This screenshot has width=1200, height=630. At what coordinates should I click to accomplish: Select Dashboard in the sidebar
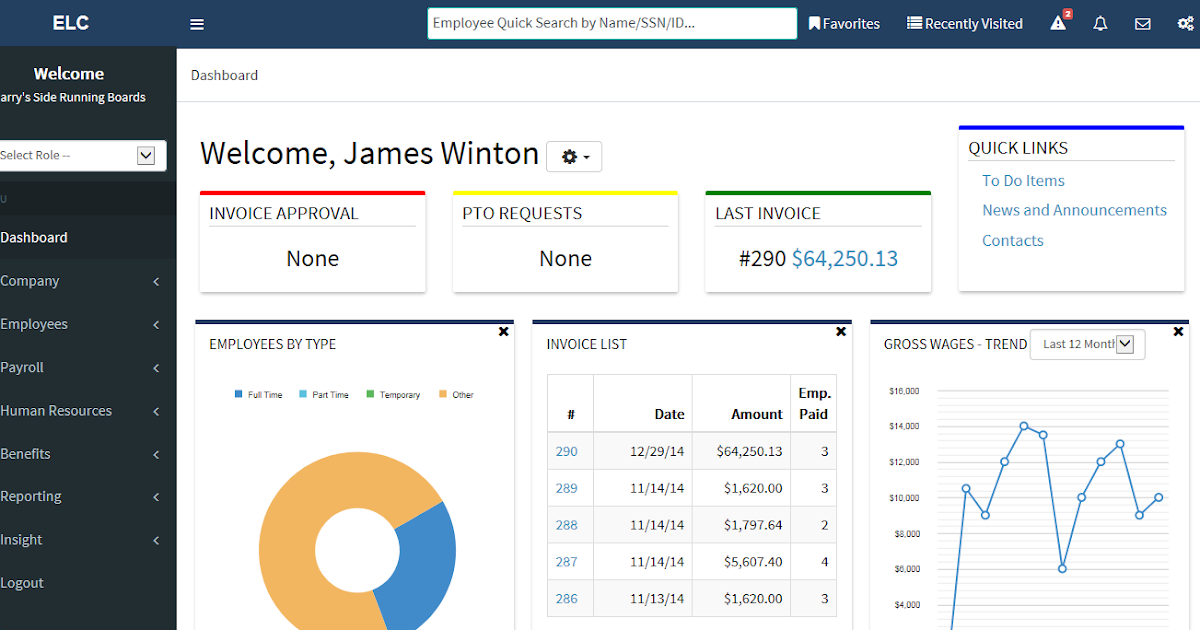34,237
